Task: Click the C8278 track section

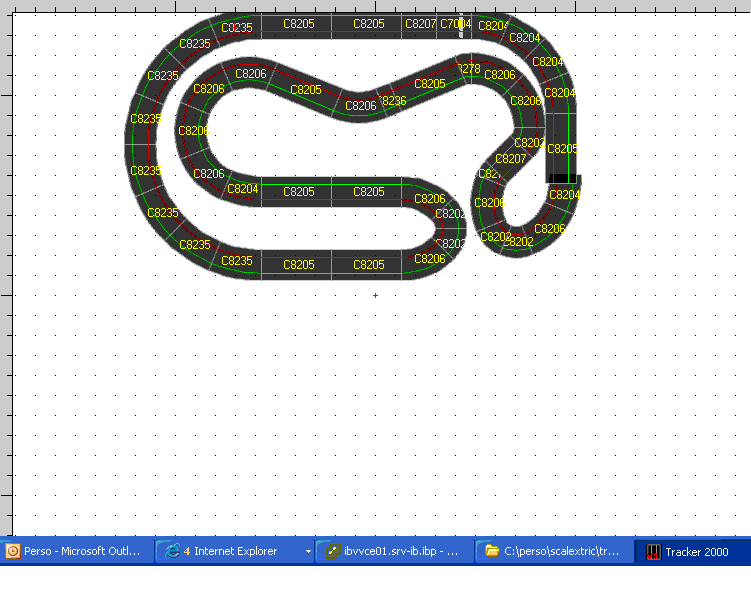Action: pos(467,69)
